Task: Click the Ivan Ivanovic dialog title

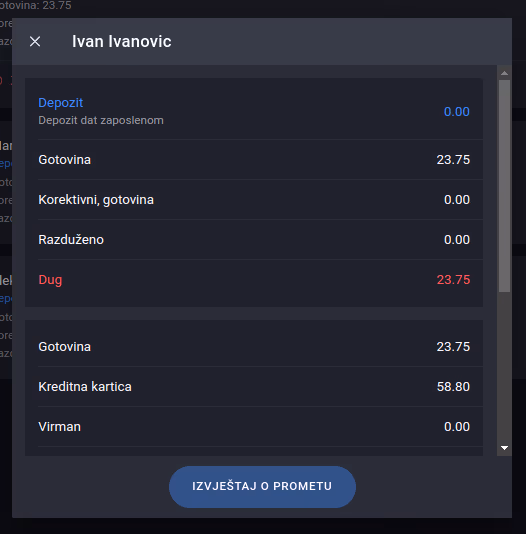Action: click(122, 42)
